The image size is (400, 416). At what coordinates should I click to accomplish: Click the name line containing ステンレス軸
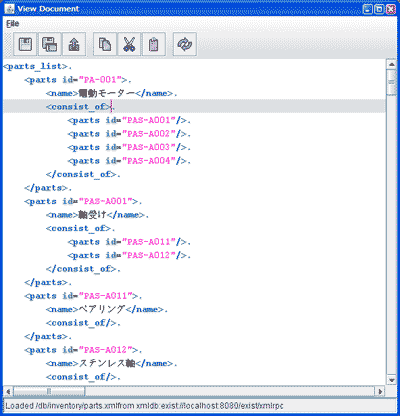[111, 363]
